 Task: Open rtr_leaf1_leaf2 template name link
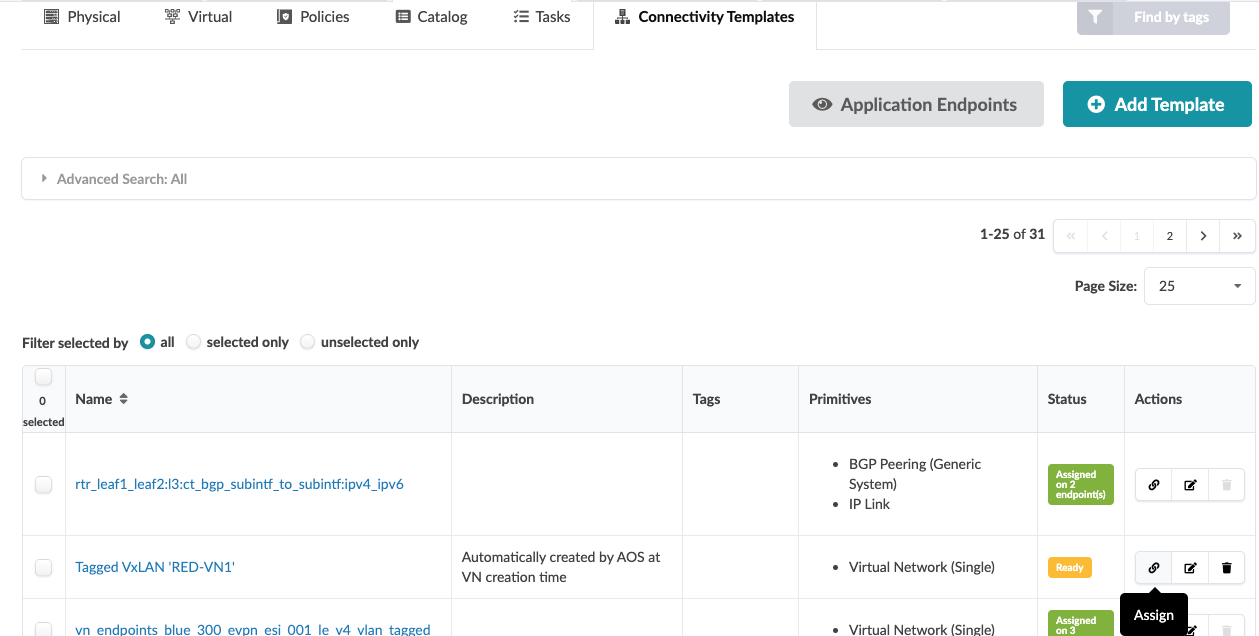coord(239,484)
